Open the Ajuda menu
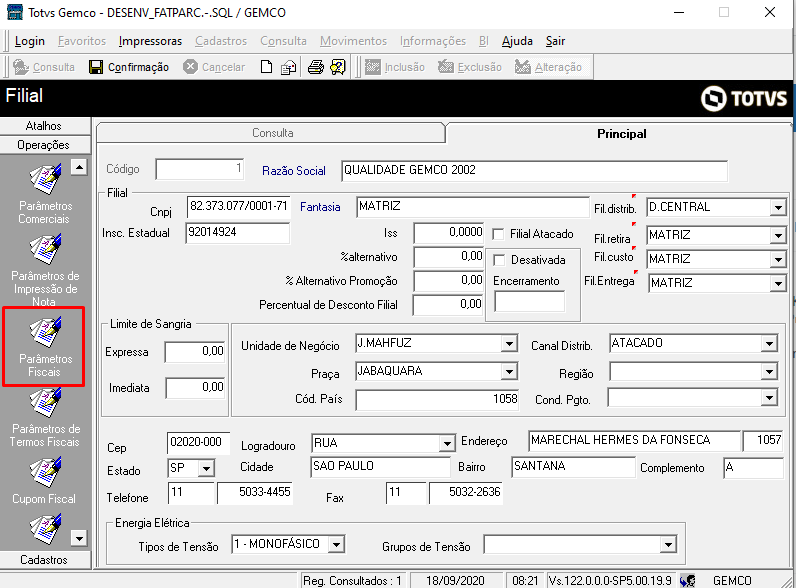 click(517, 41)
